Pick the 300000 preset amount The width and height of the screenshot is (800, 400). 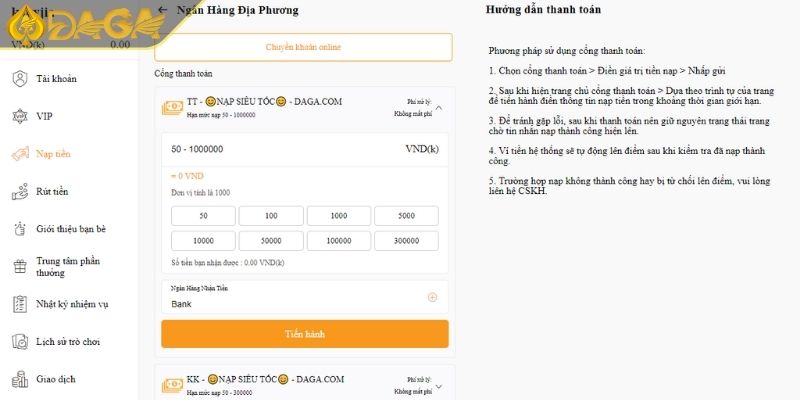coord(407,241)
